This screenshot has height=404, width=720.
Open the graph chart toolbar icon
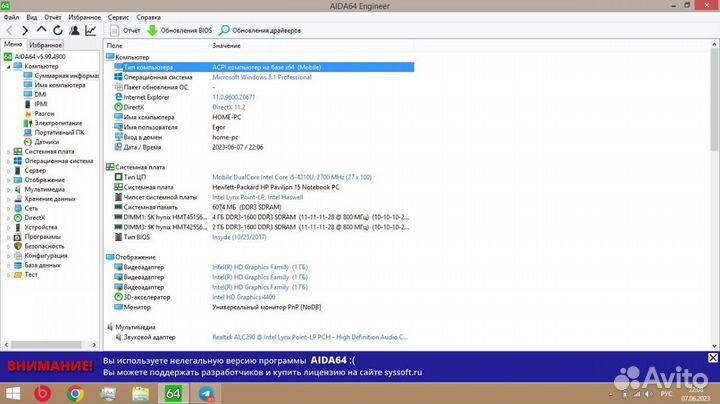tap(90, 31)
